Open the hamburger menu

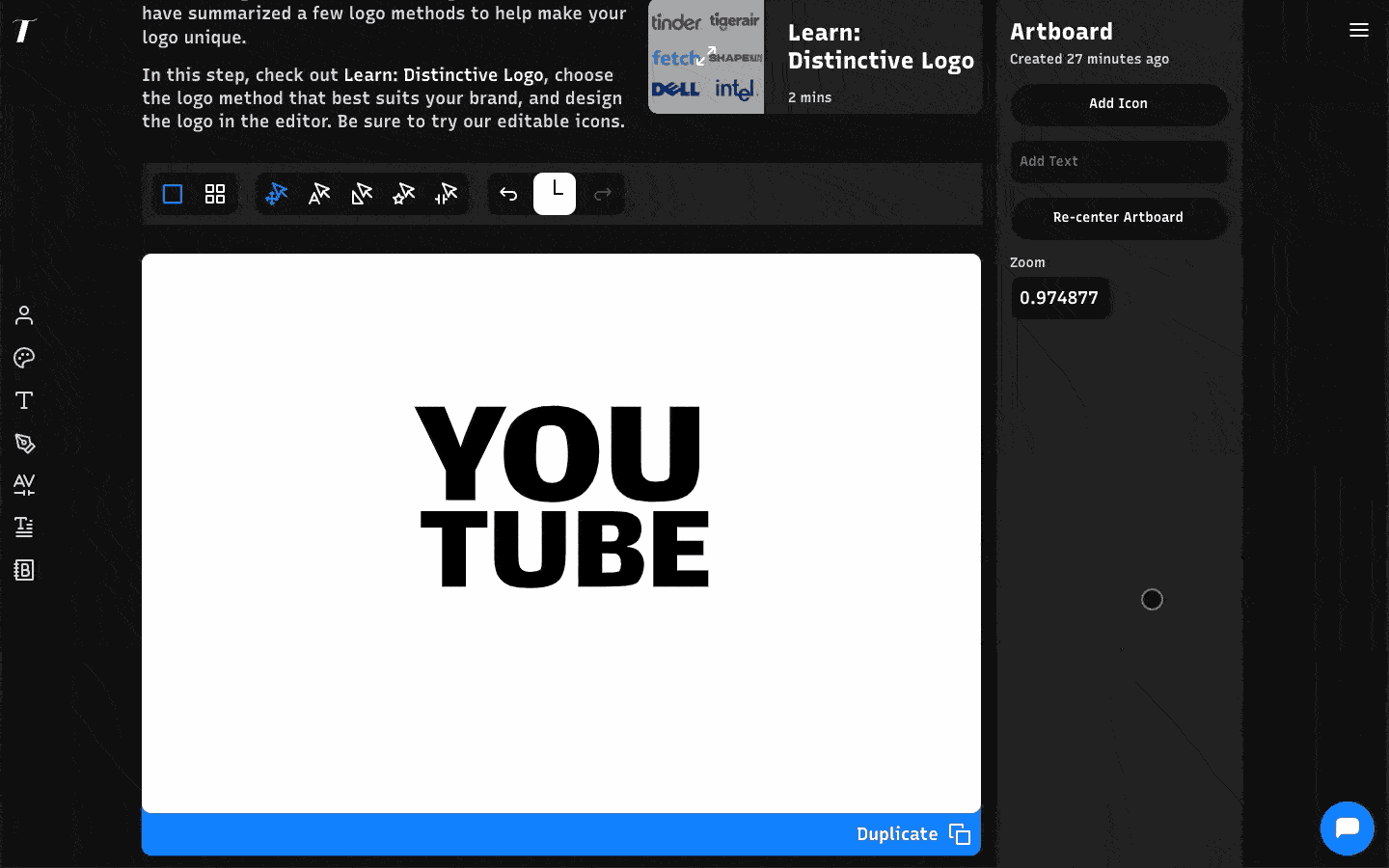coord(1359,30)
